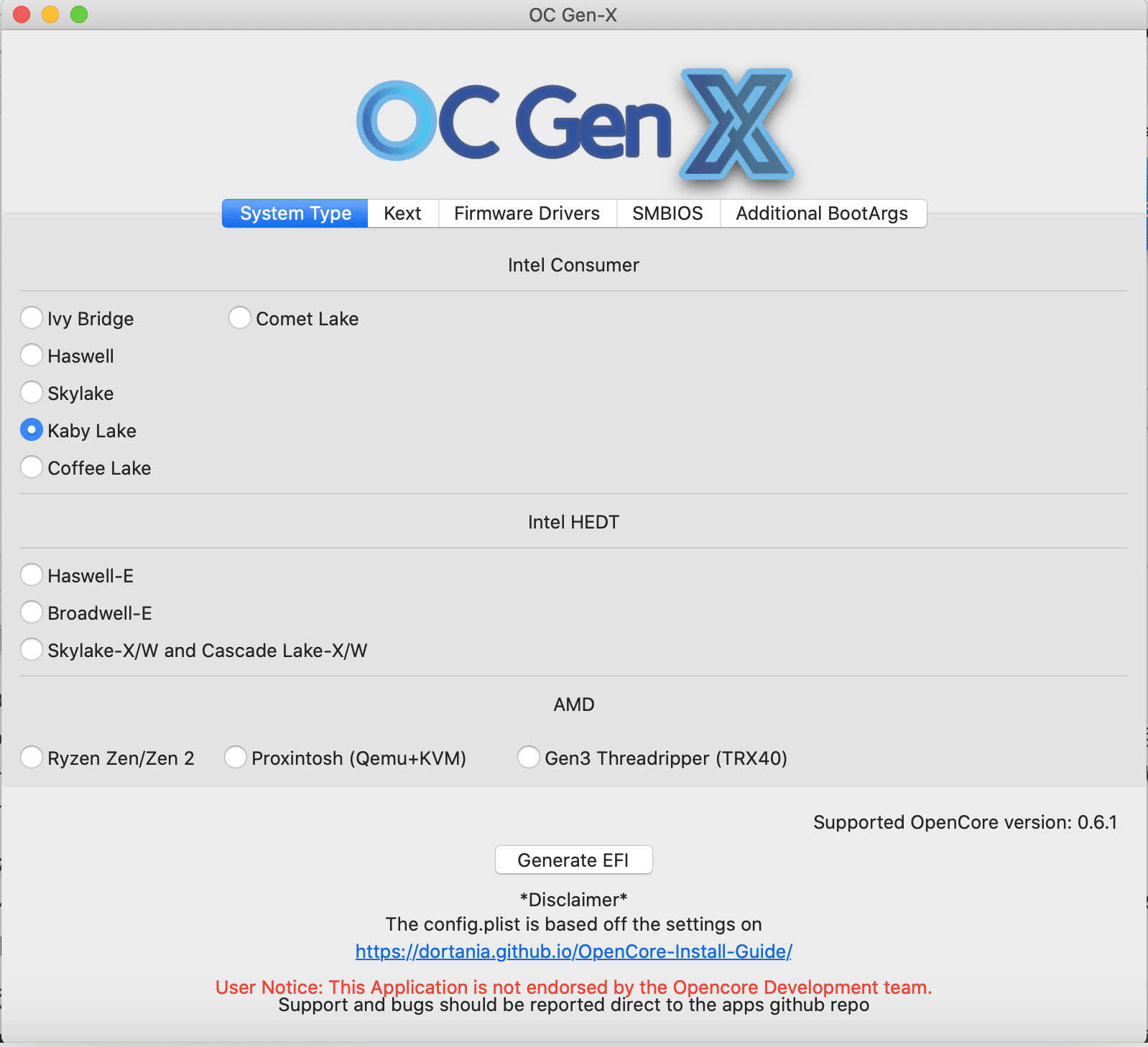This screenshot has height=1047, width=1148.
Task: Click the Generate EFI button
Action: pyautogui.click(x=573, y=860)
